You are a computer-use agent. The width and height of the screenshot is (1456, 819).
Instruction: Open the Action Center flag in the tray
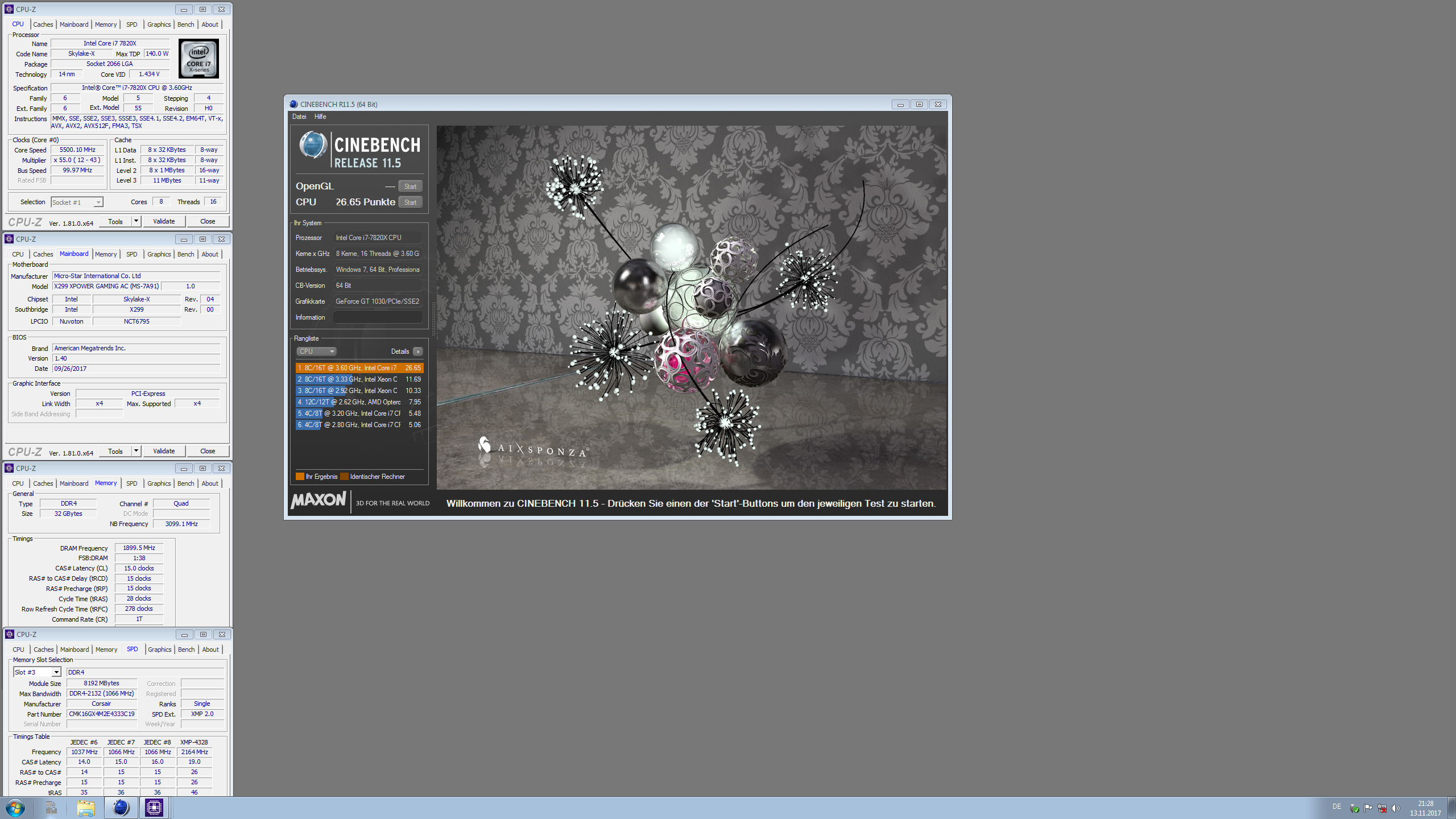(x=1368, y=808)
